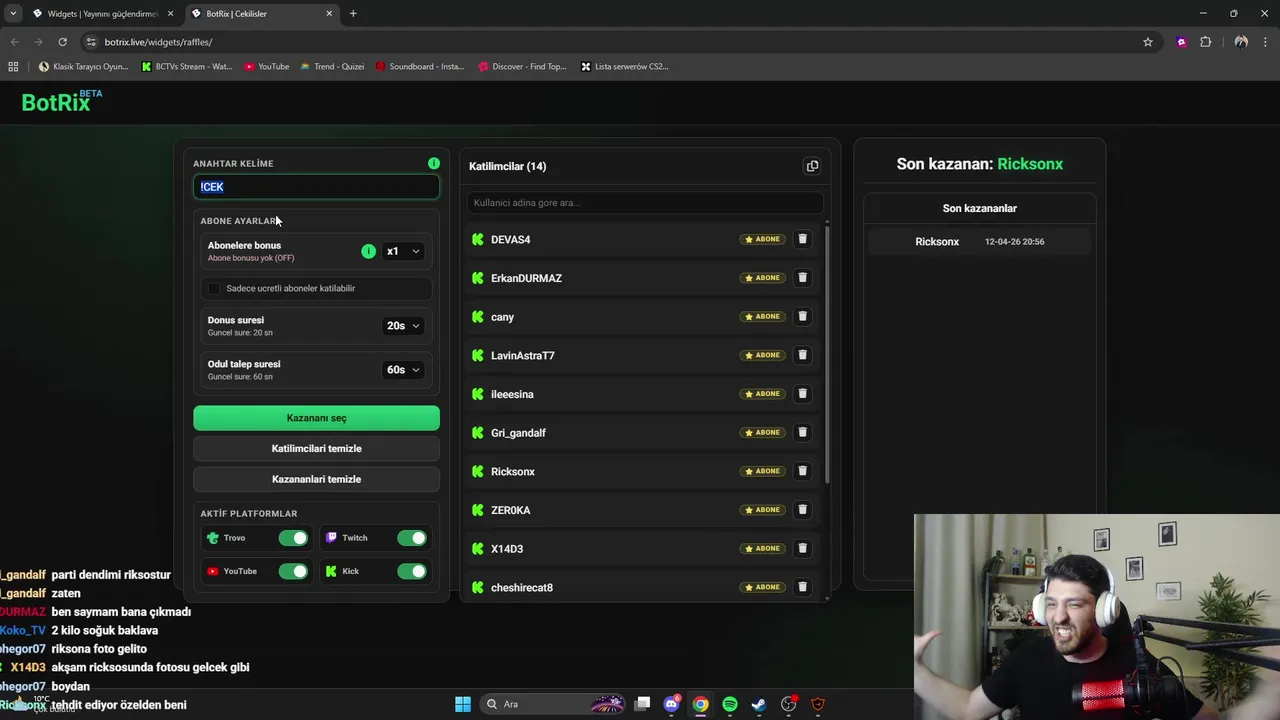Click the BotRix BETA logo
Image resolution: width=1280 pixels, height=720 pixels.
pyautogui.click(x=62, y=101)
